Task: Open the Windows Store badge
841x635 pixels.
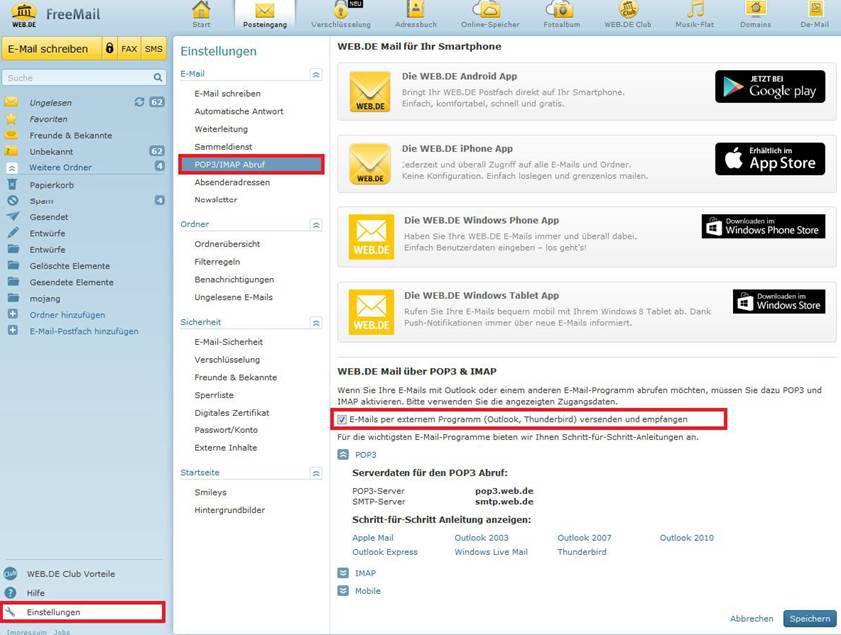Action: pos(779,301)
